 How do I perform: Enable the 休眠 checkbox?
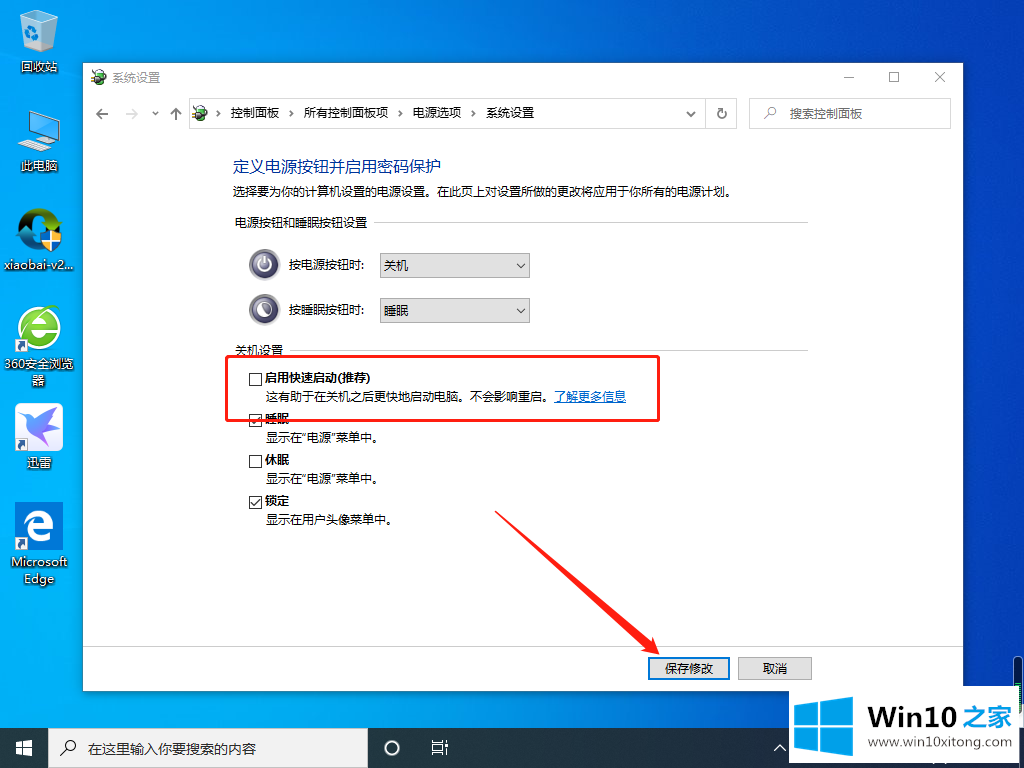pyautogui.click(x=255, y=461)
